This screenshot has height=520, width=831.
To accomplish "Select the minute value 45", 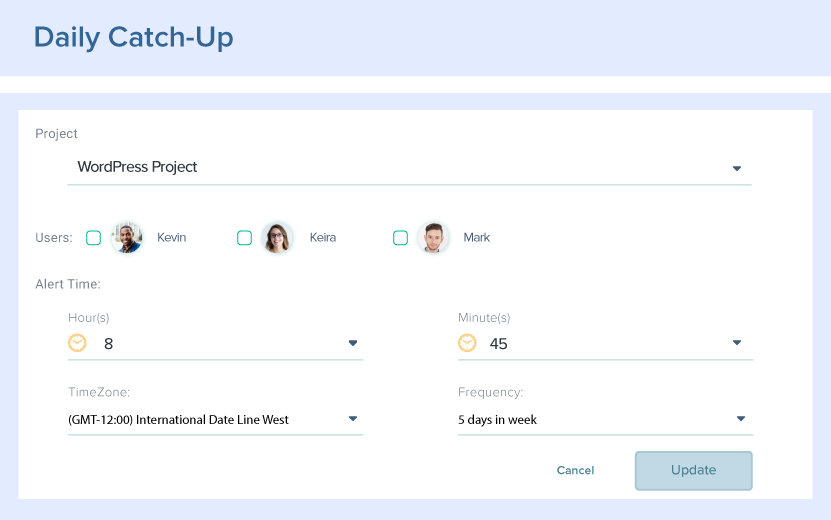I will pyautogui.click(x=498, y=344).
